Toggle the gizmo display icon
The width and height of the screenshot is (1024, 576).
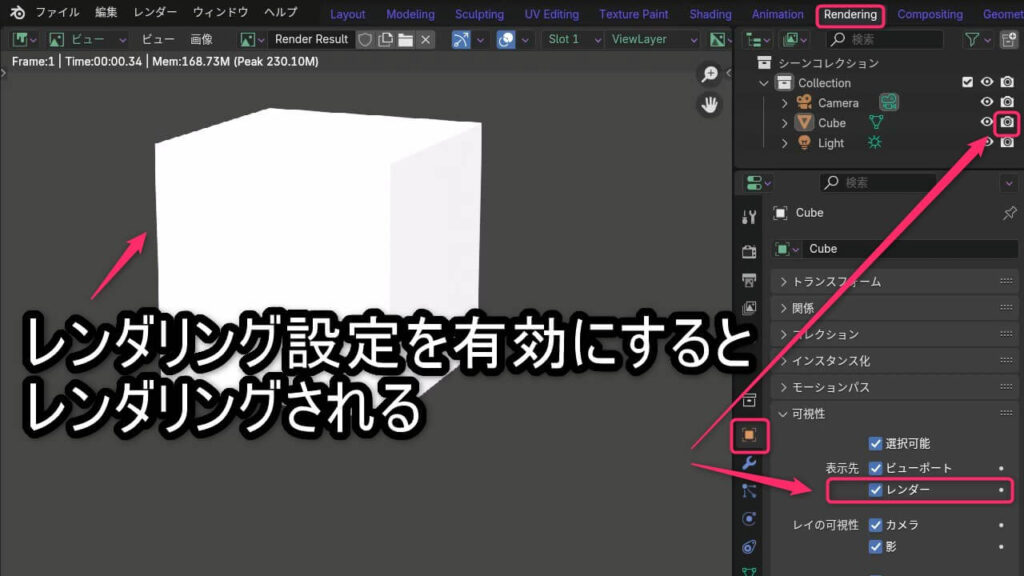[x=461, y=40]
